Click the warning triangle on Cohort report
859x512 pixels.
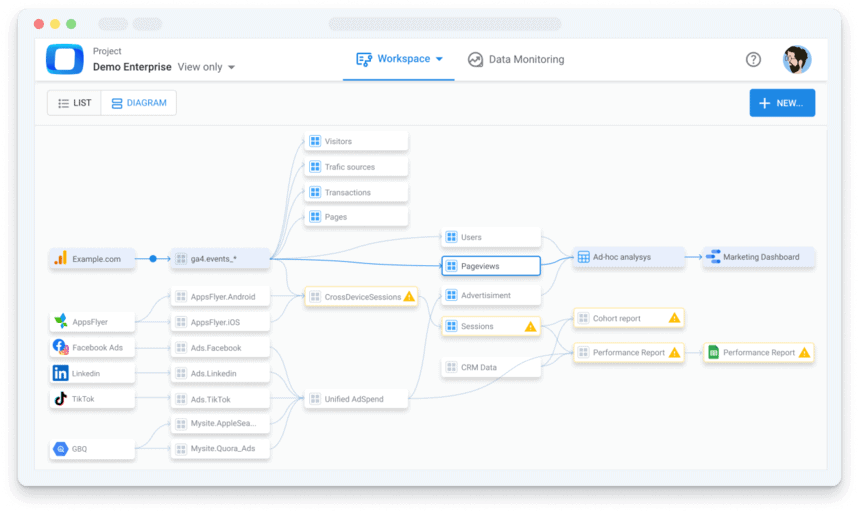tap(674, 318)
